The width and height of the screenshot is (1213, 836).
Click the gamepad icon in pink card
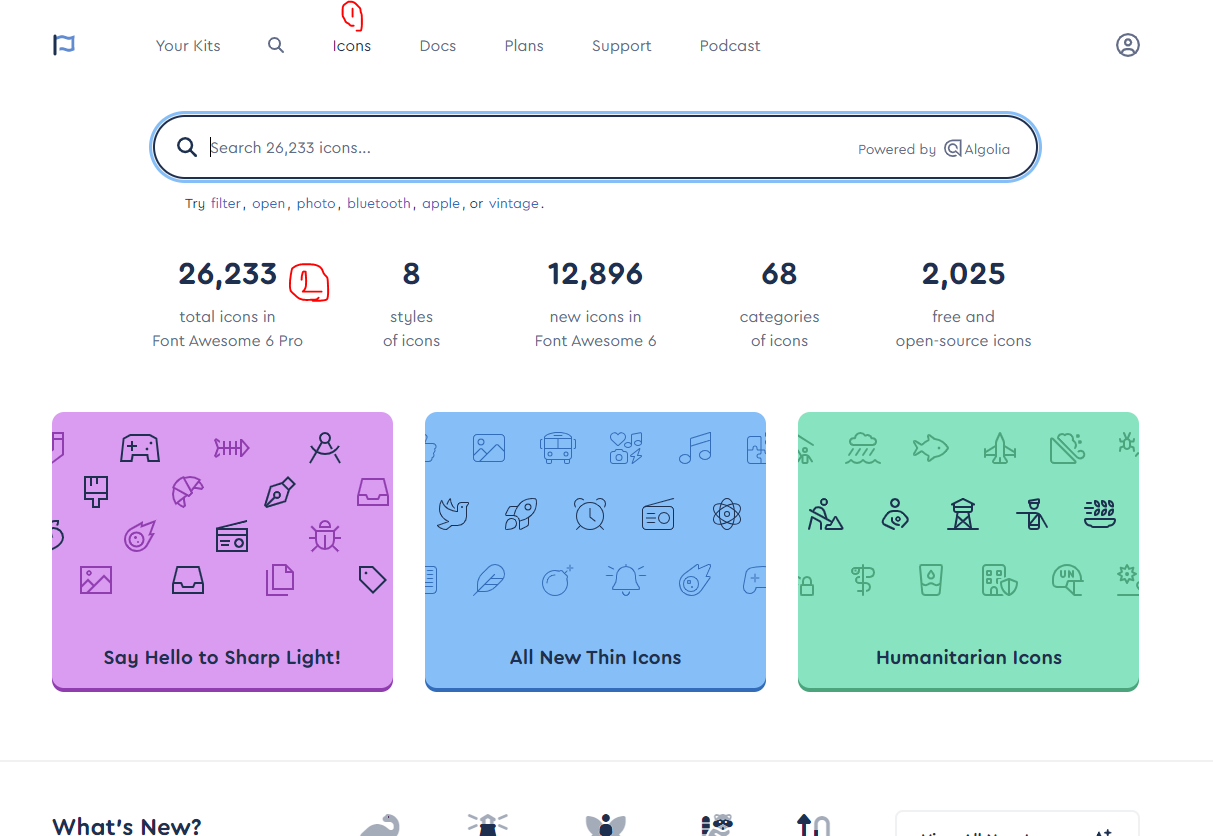tap(140, 447)
